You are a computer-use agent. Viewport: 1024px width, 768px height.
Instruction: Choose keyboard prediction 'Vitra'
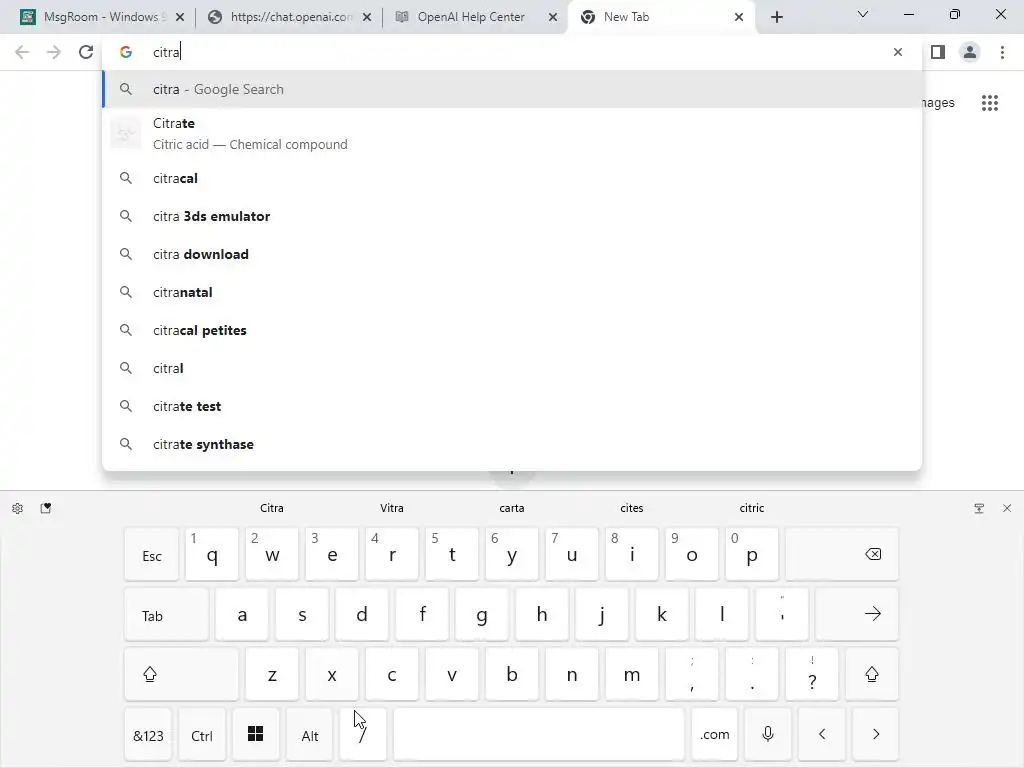pos(392,508)
